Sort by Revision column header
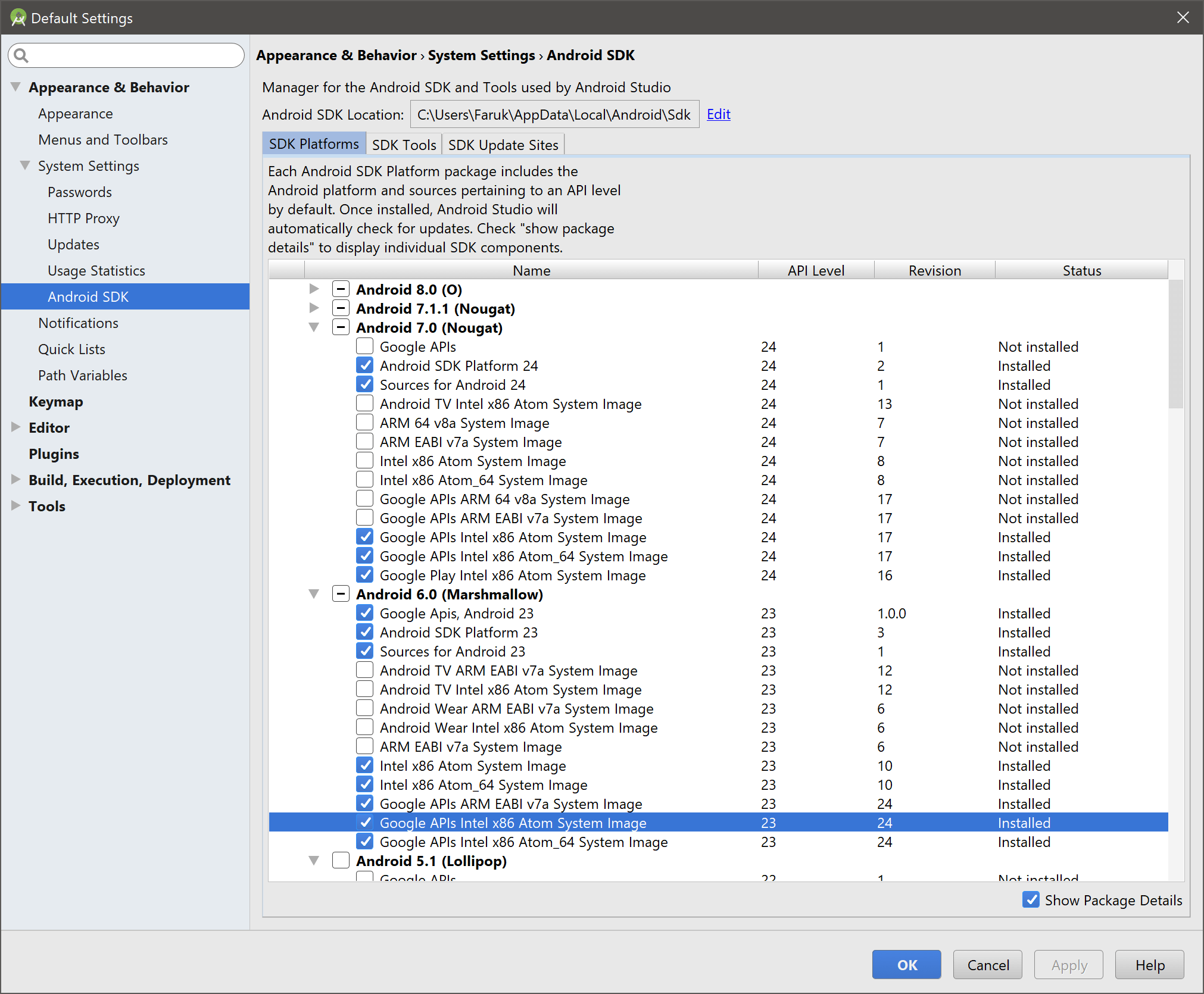 pyautogui.click(x=935, y=270)
